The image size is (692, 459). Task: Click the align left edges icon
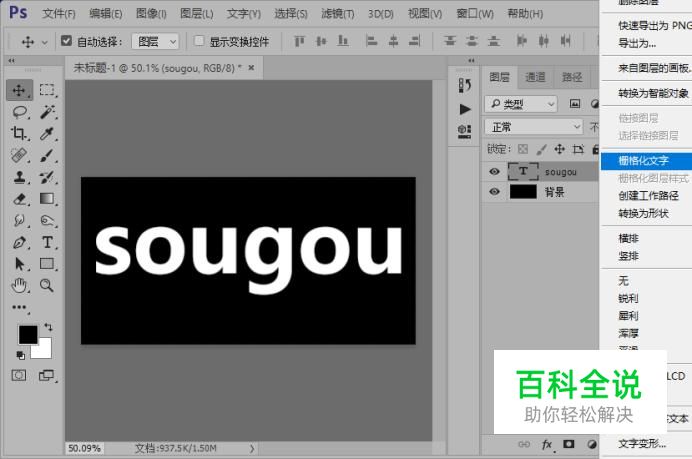372,41
